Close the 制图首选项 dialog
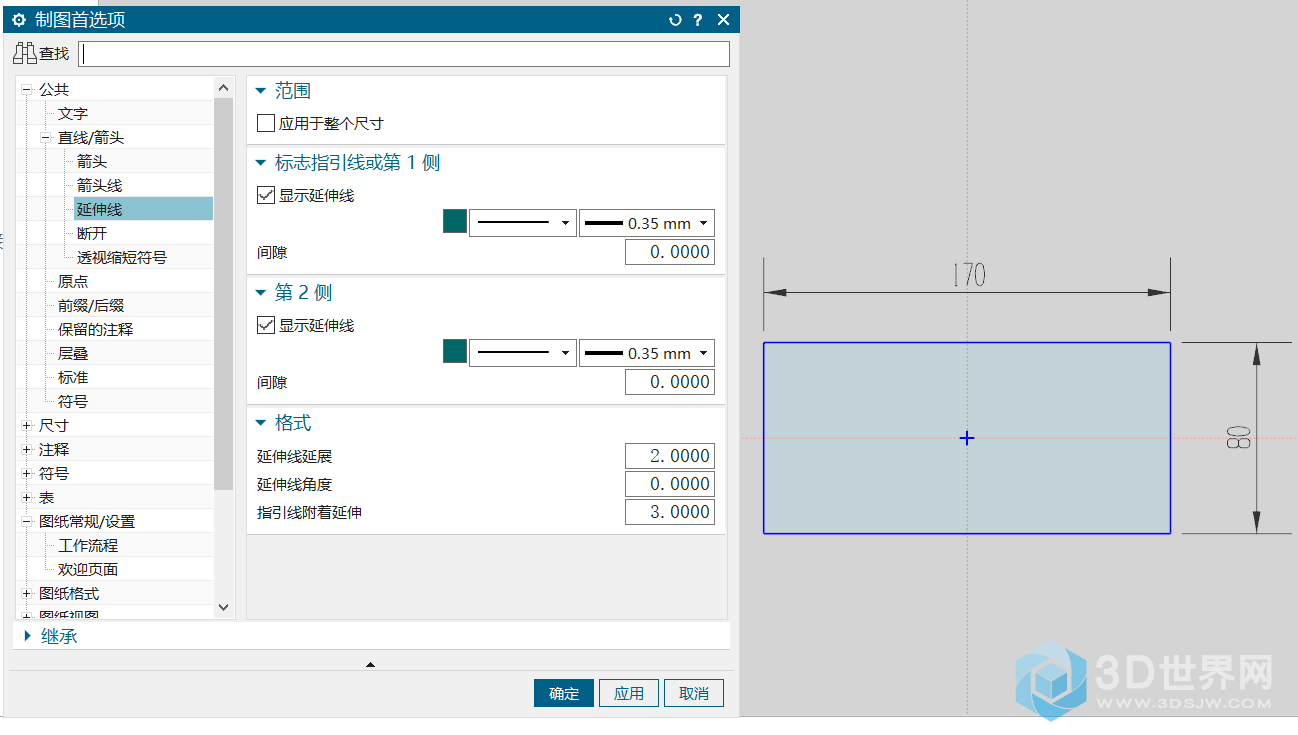 [x=723, y=20]
